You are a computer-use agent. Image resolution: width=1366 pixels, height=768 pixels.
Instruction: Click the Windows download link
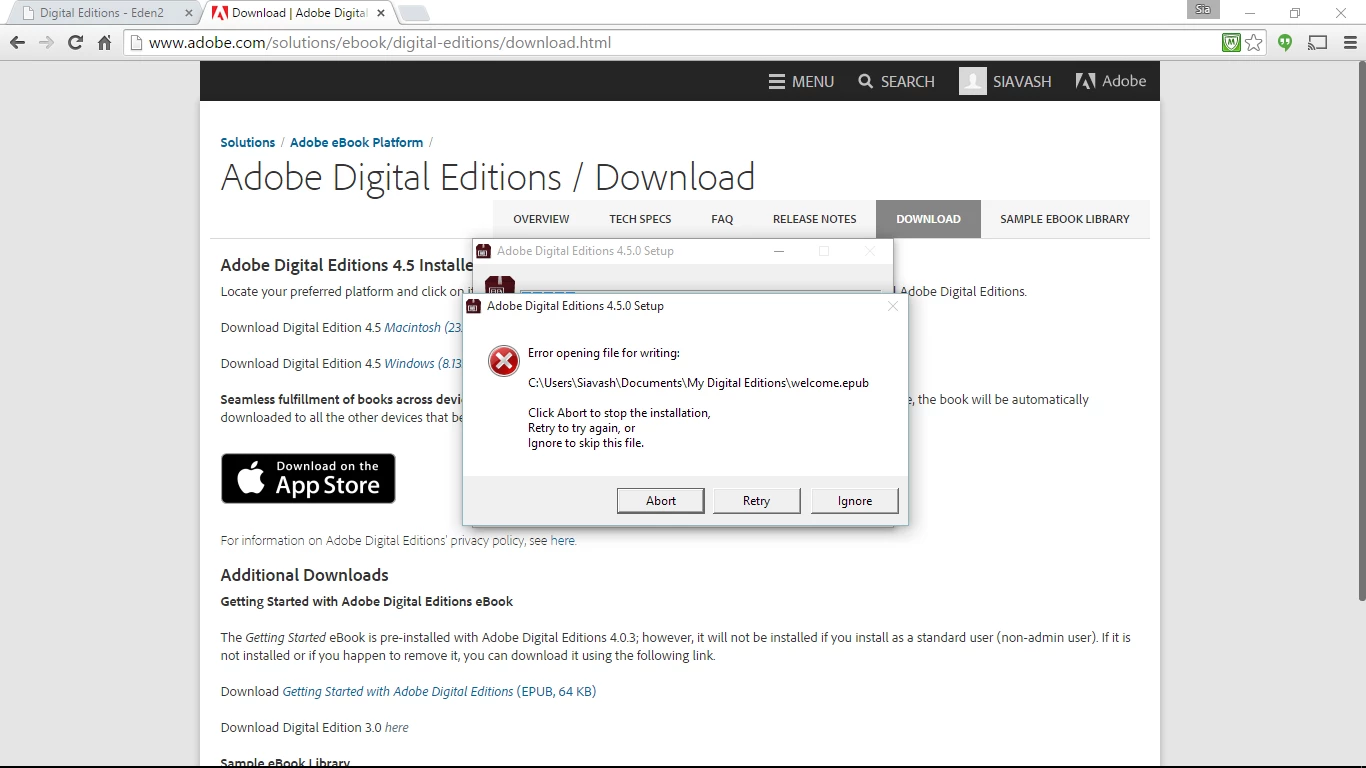(x=423, y=363)
